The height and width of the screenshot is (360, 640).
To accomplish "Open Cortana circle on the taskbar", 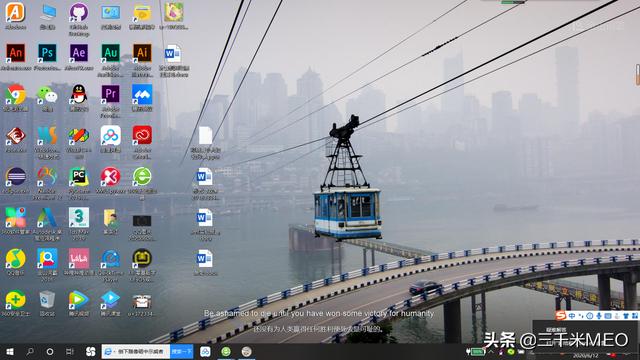I will 50,351.
